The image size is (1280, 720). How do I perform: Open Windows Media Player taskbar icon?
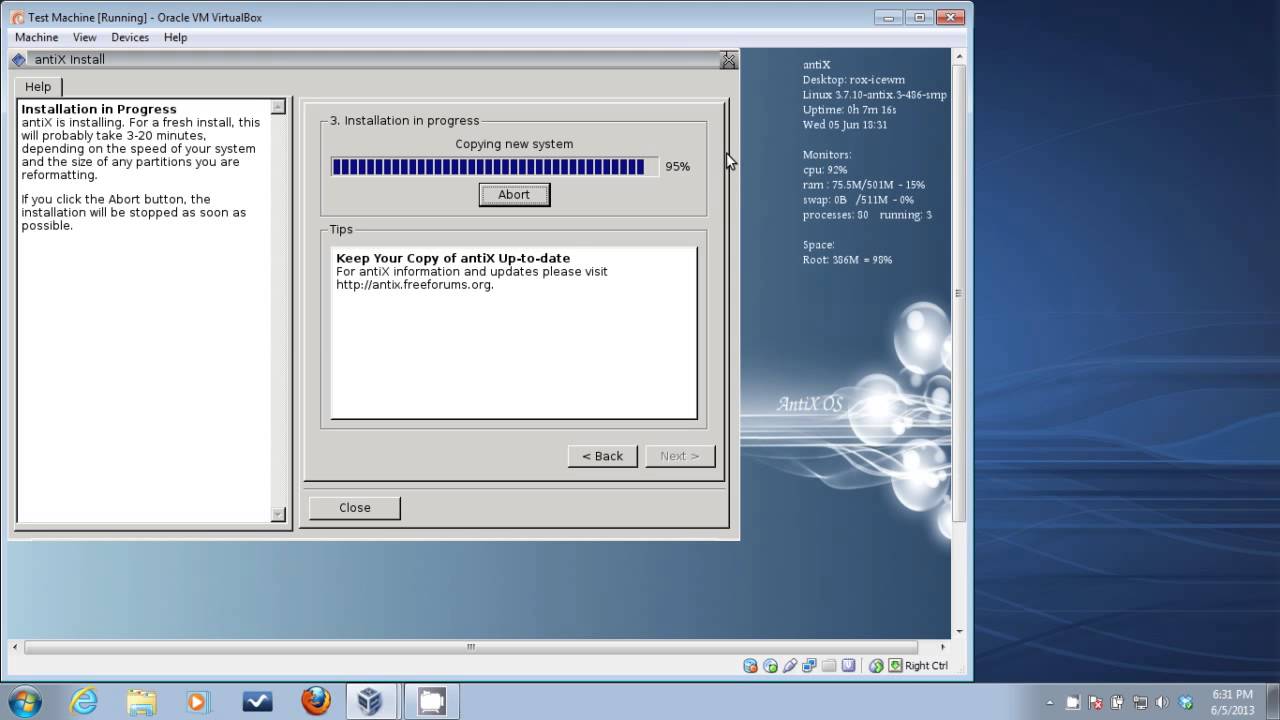pyautogui.click(x=198, y=701)
